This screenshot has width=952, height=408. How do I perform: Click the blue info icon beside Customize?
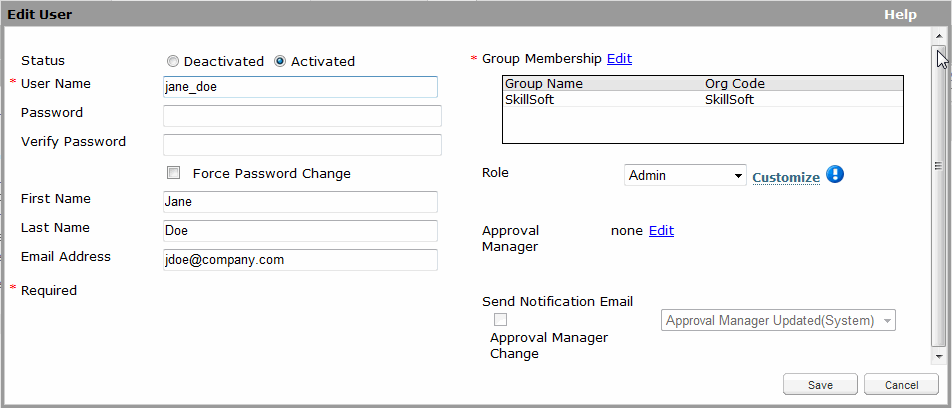(835, 175)
